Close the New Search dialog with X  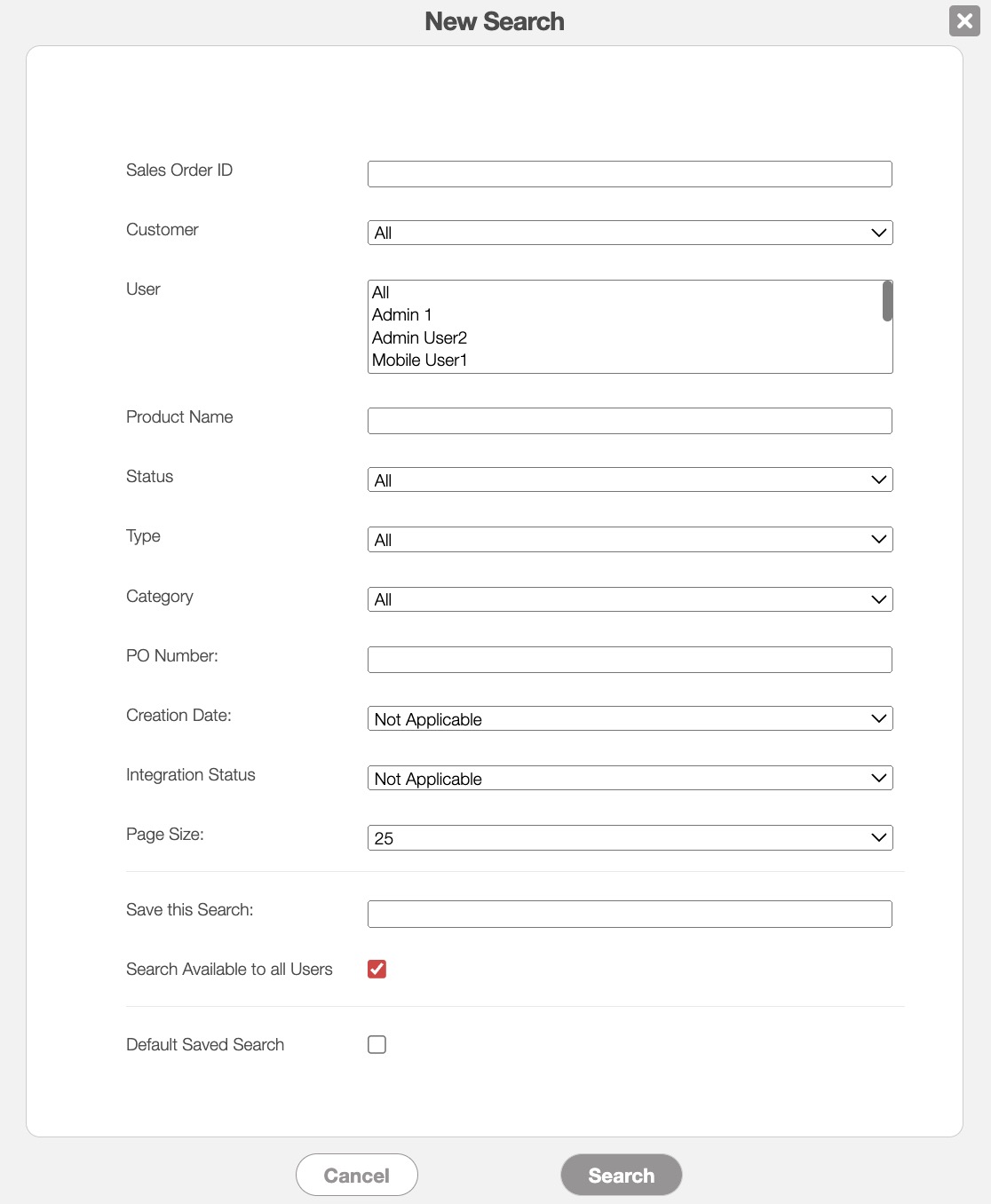point(964,20)
